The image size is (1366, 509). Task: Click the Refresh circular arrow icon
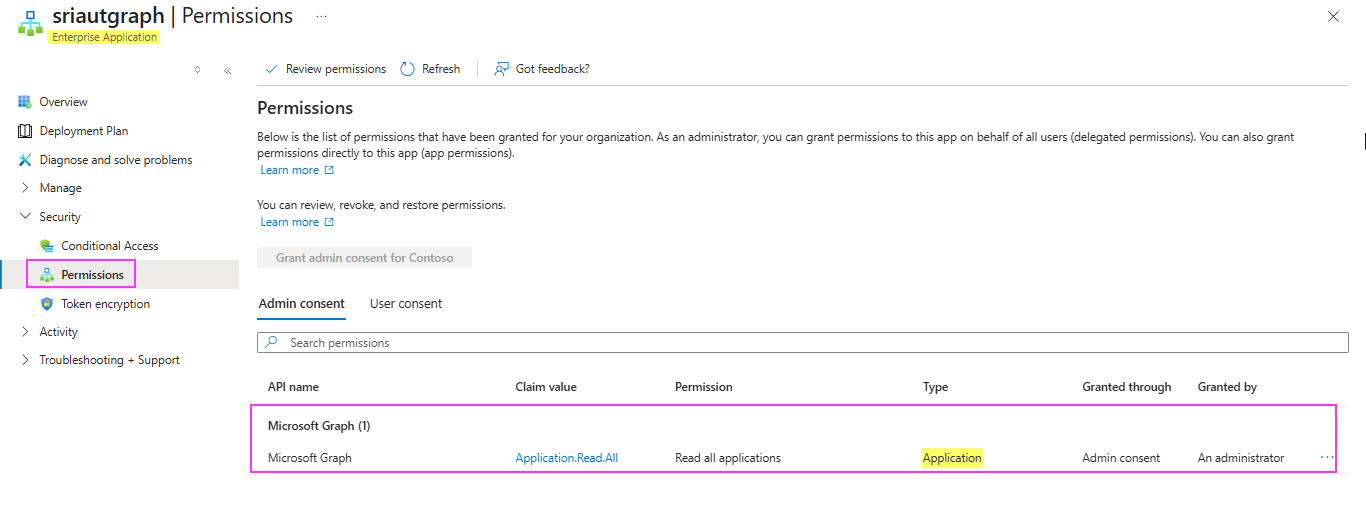point(407,69)
